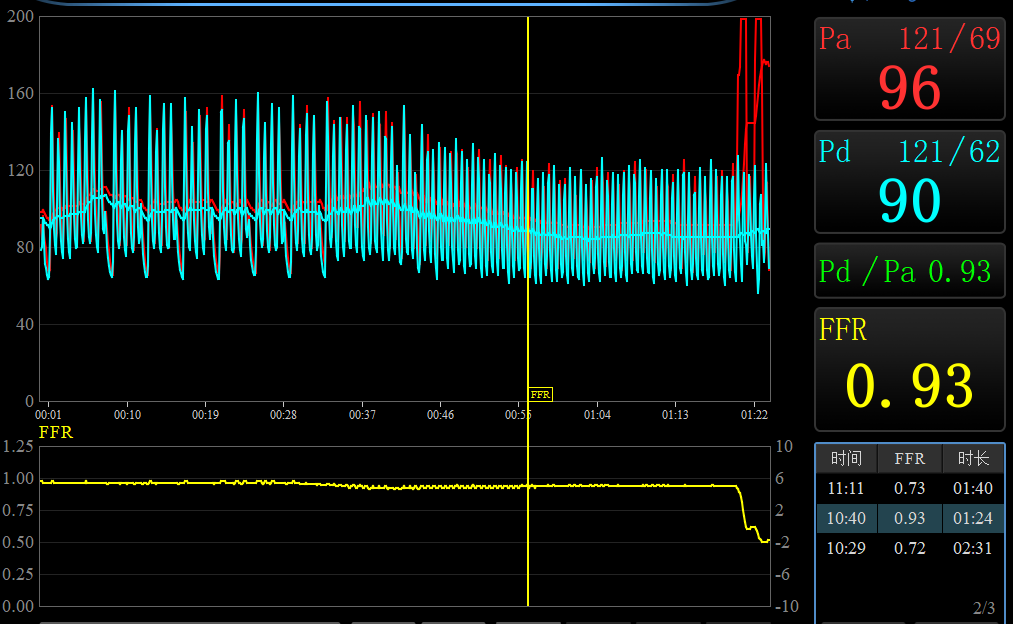Click the large FFR 0.93 value panel

(909, 369)
